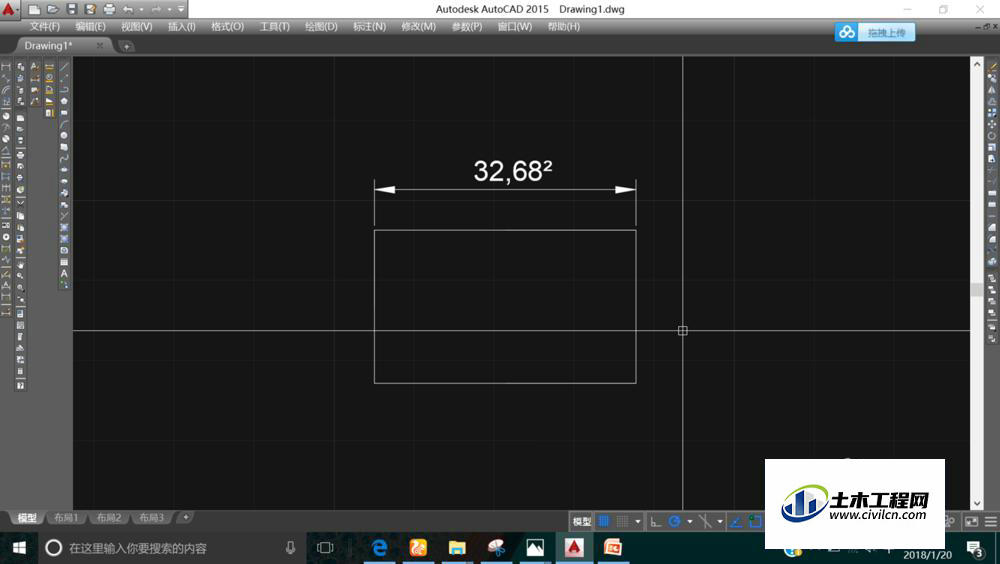The height and width of the screenshot is (564, 1000).
Task: Click Plot printer icon in left standard toolbar
Action: [20, 155]
